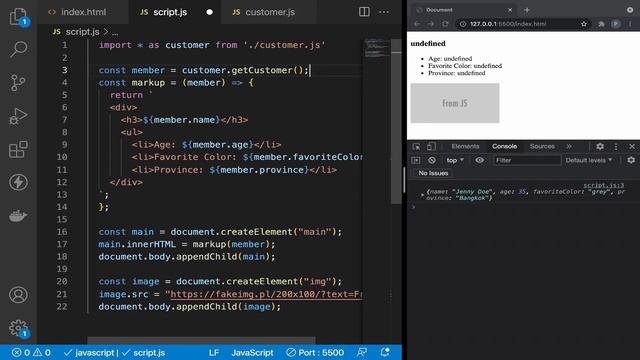Change the JavaScript language mode
This screenshot has height=360, width=640.
click(x=252, y=352)
